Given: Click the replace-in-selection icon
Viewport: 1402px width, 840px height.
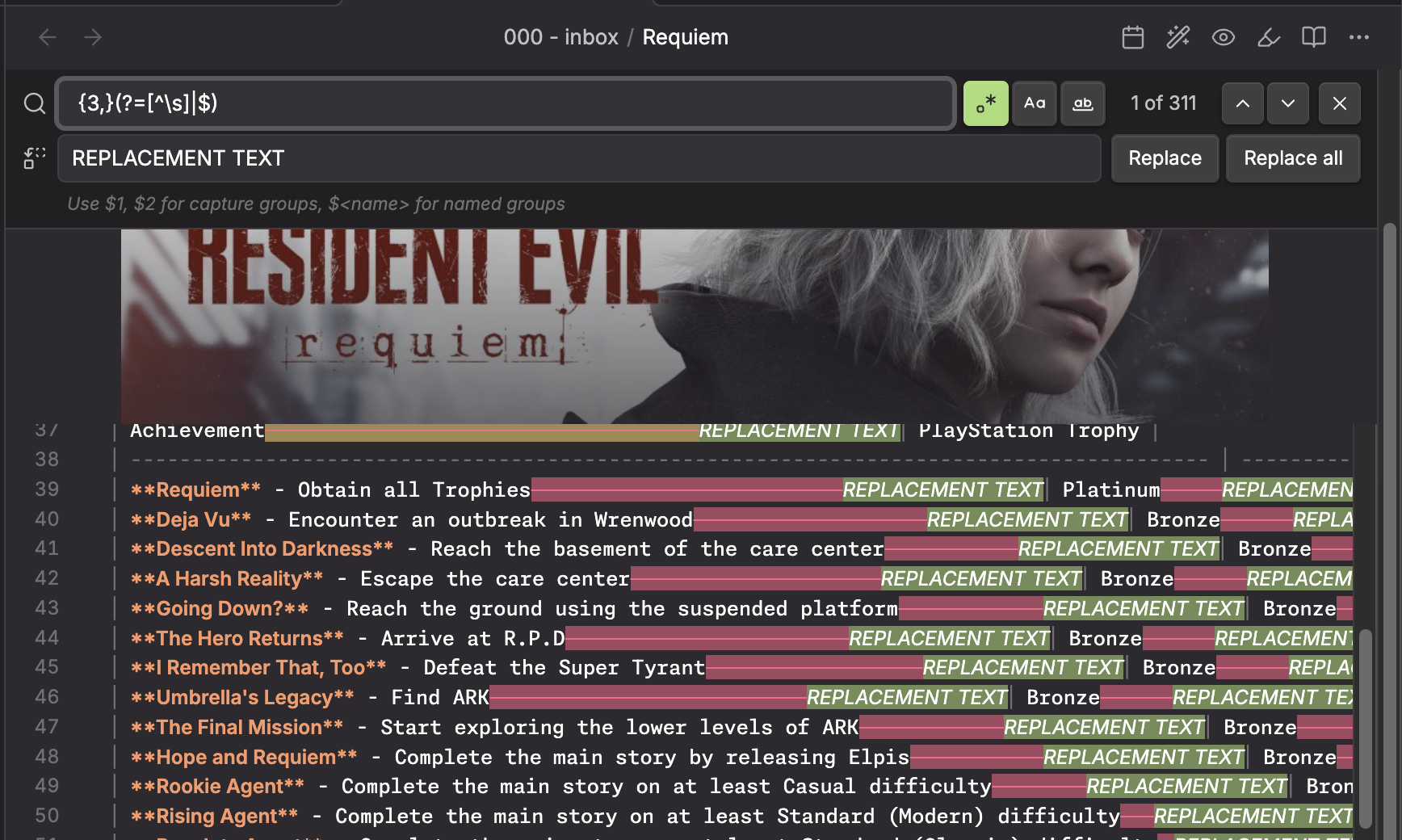Looking at the screenshot, I should (34, 158).
